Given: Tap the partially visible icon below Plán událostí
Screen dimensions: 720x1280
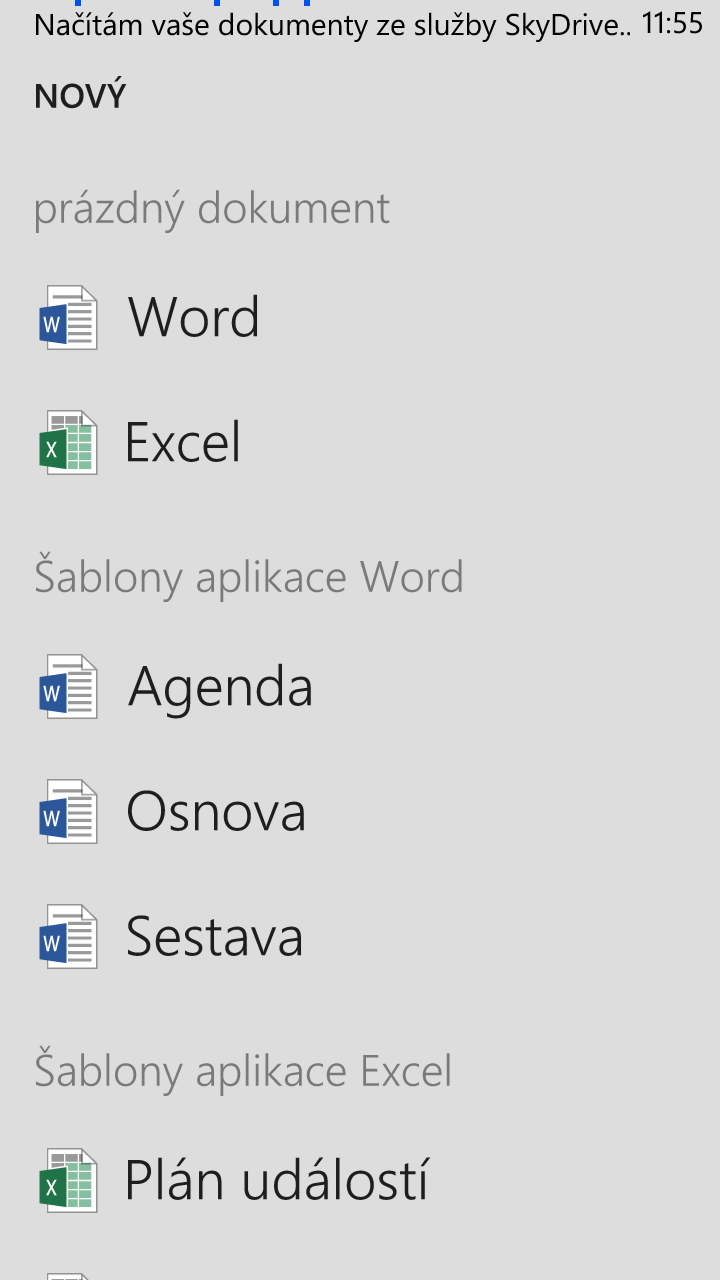Looking at the screenshot, I should pos(68,1274).
